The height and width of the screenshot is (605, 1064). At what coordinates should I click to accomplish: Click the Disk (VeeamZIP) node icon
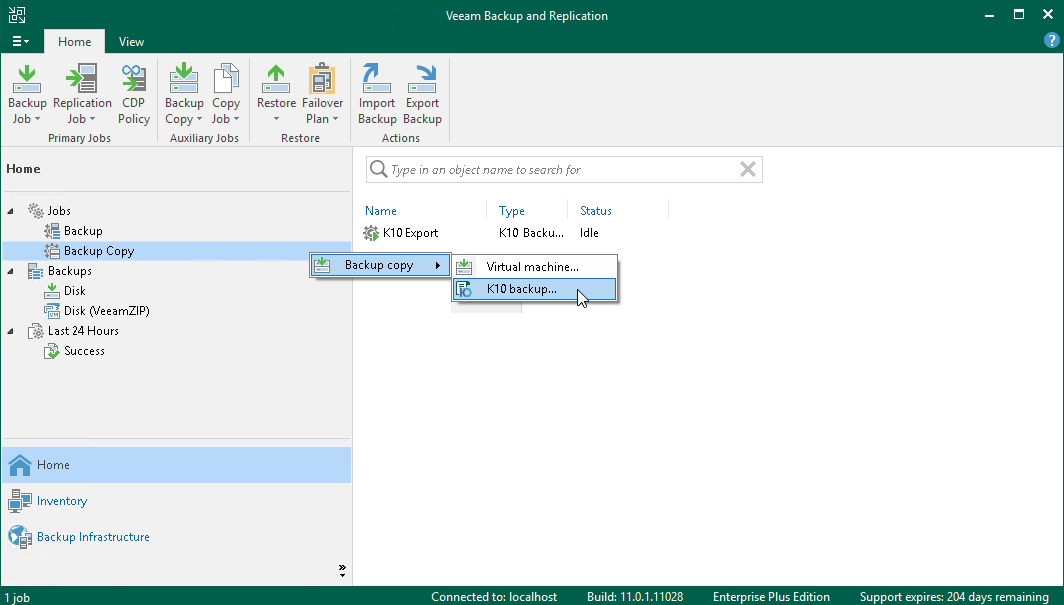52,311
